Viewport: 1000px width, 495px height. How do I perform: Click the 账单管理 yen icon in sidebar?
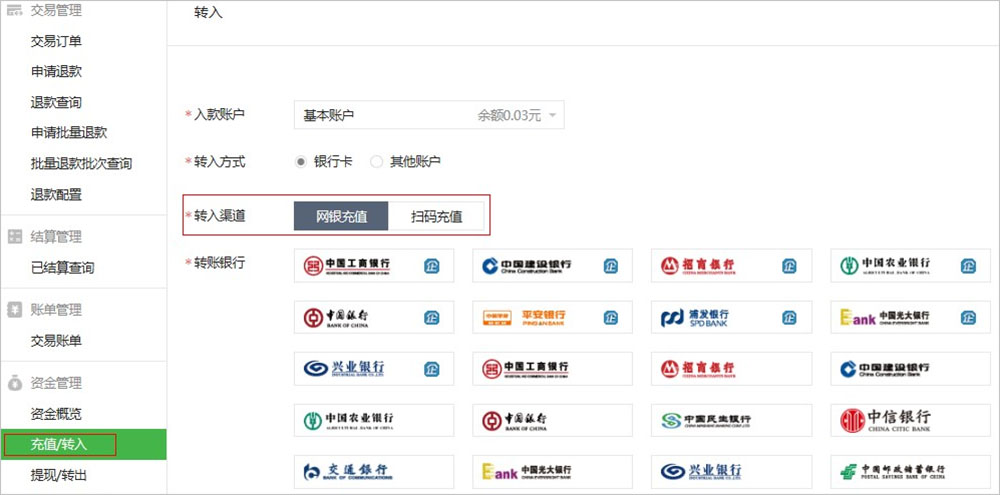point(14,310)
